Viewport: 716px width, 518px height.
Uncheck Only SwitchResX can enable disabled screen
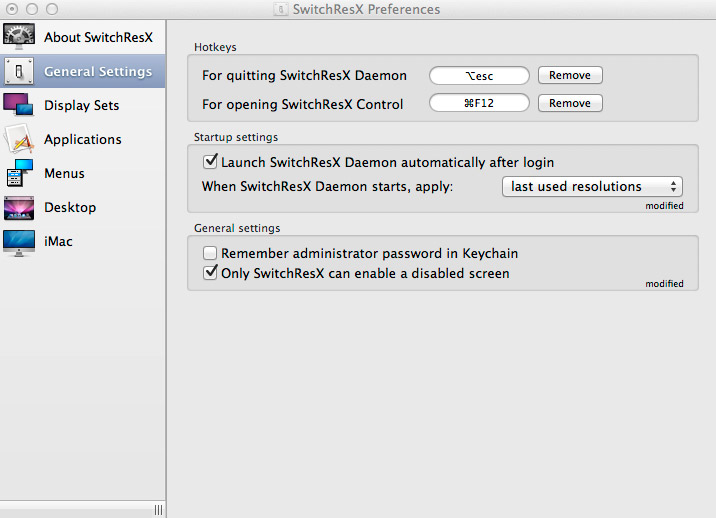click(210, 273)
